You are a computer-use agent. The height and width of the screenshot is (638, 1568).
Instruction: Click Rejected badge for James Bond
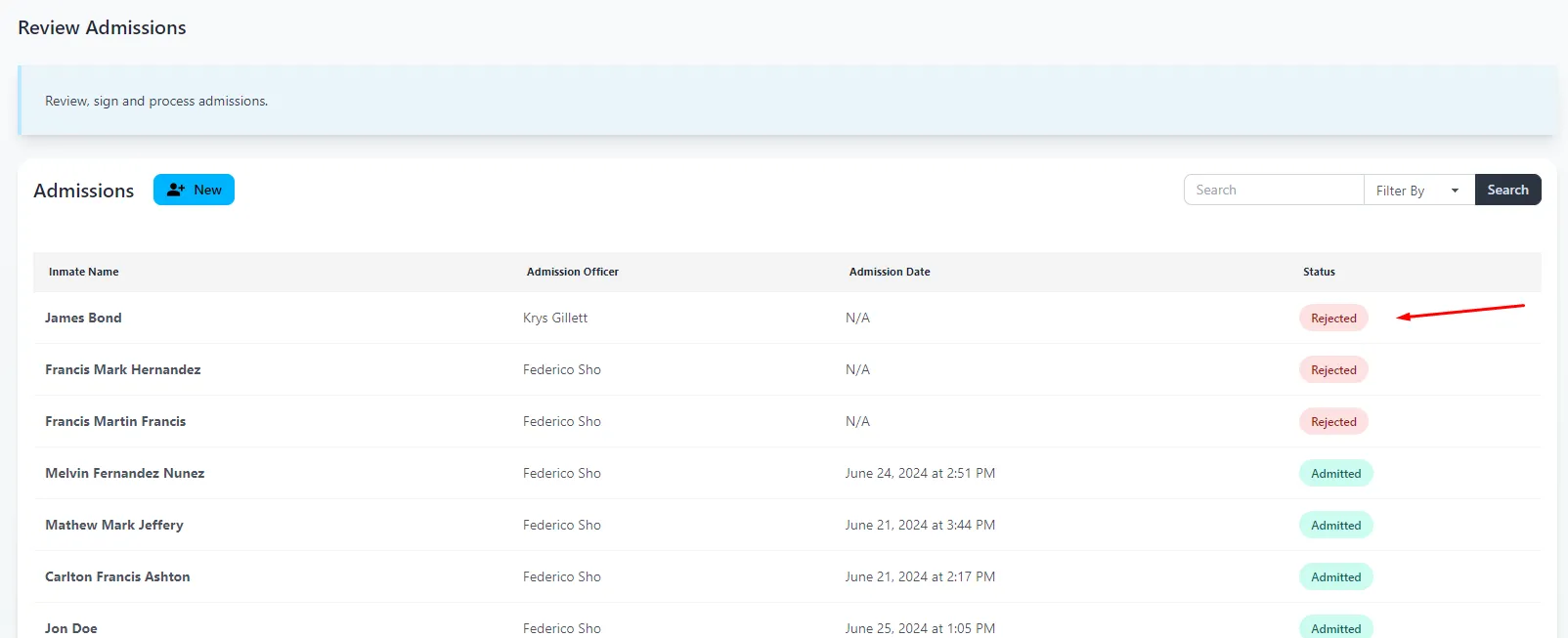click(x=1333, y=318)
